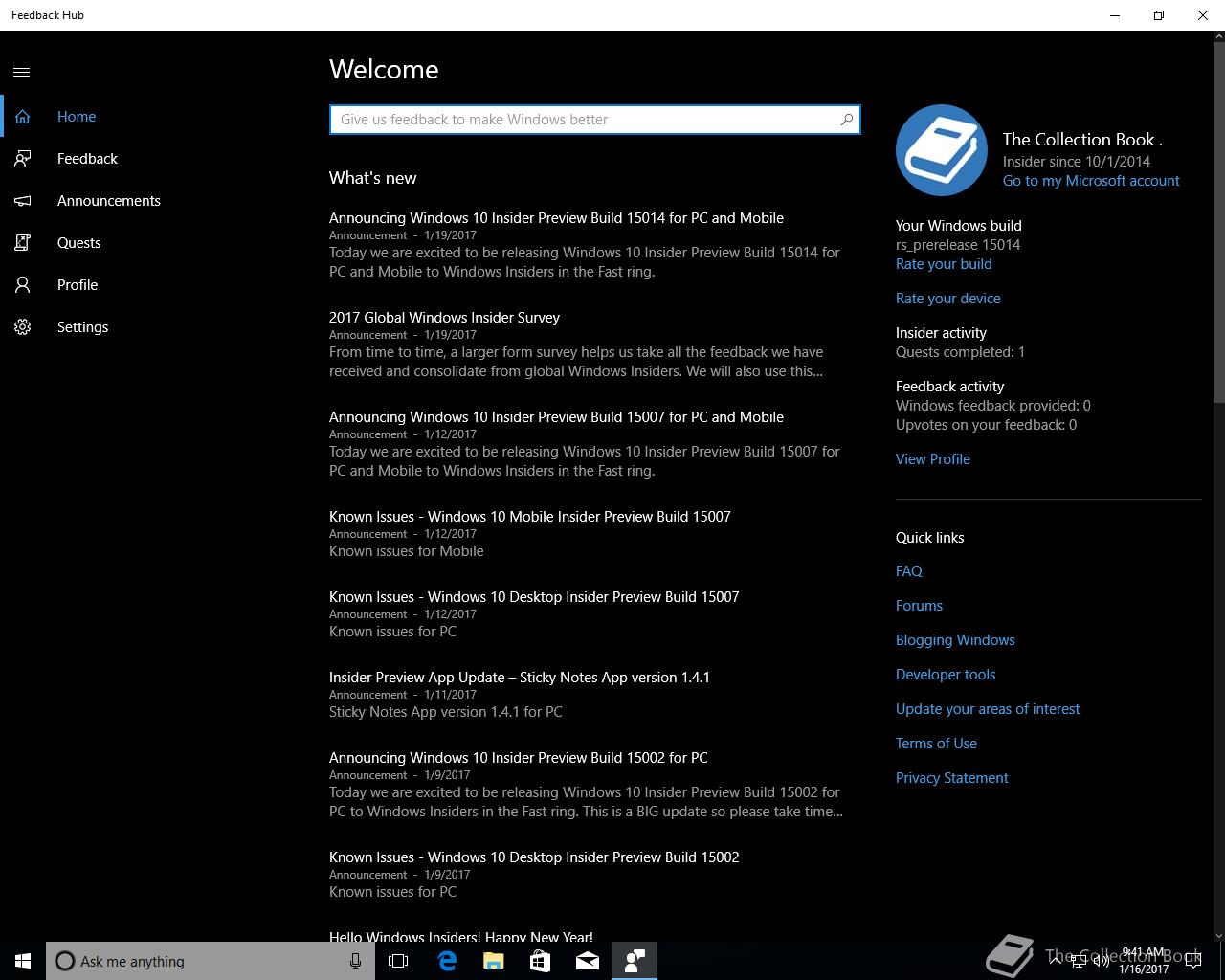Click the Feedback Hub taskbar icon

coord(635,961)
